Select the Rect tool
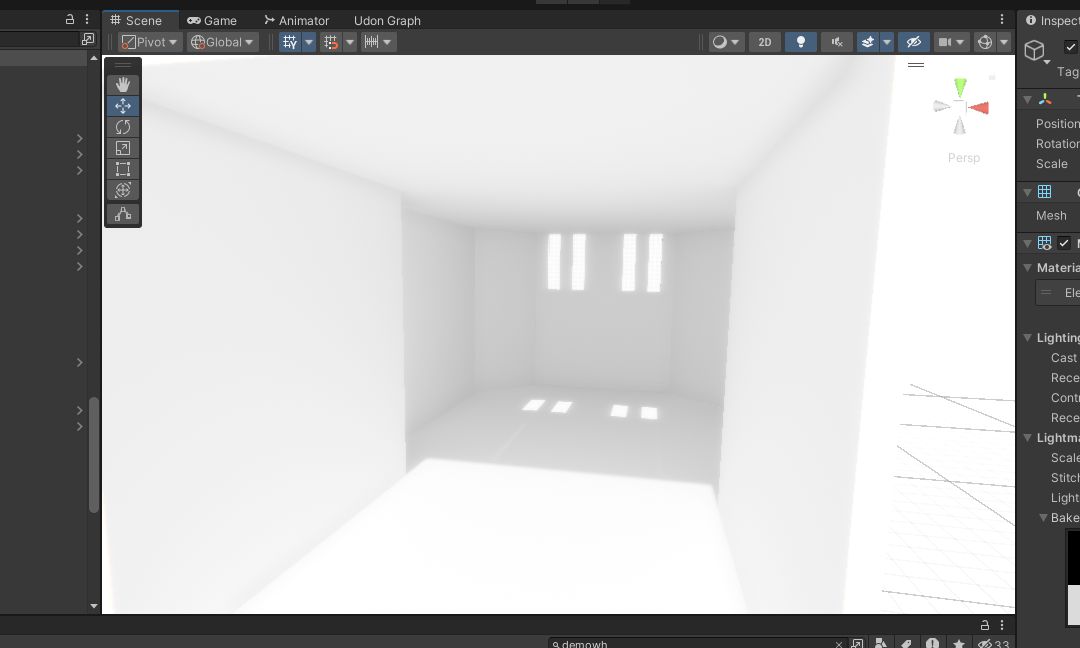This screenshot has width=1080, height=648. (x=123, y=169)
